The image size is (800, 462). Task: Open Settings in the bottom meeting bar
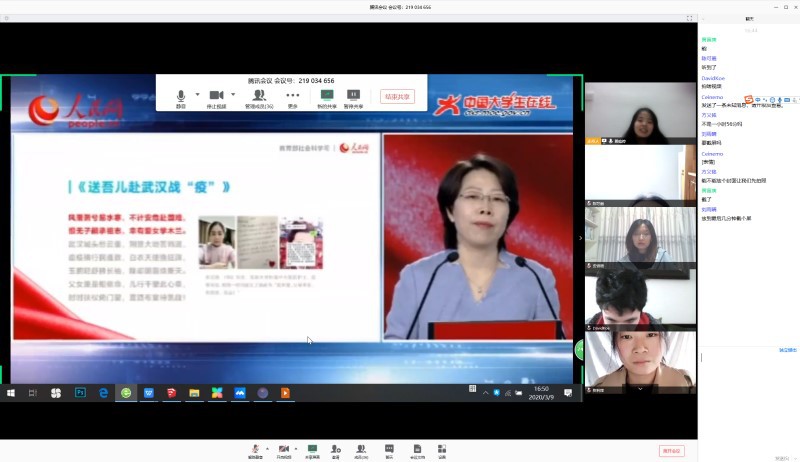[441, 450]
